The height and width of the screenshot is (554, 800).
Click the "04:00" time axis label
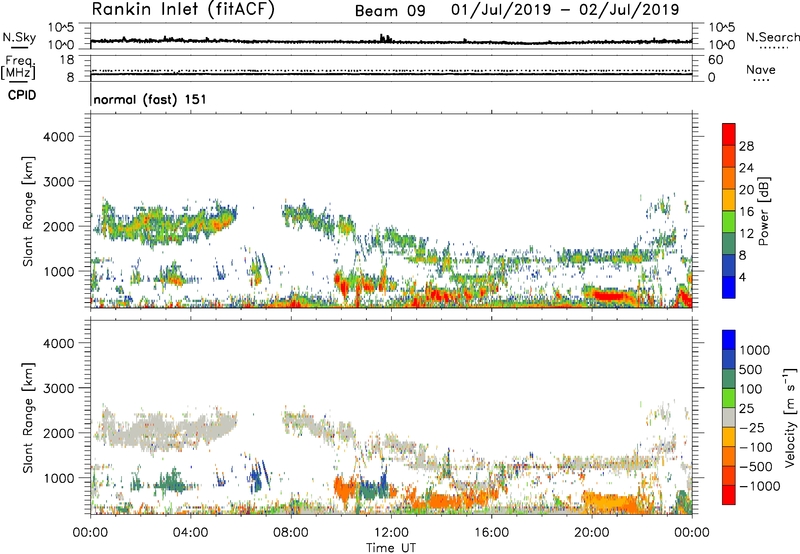[190, 533]
